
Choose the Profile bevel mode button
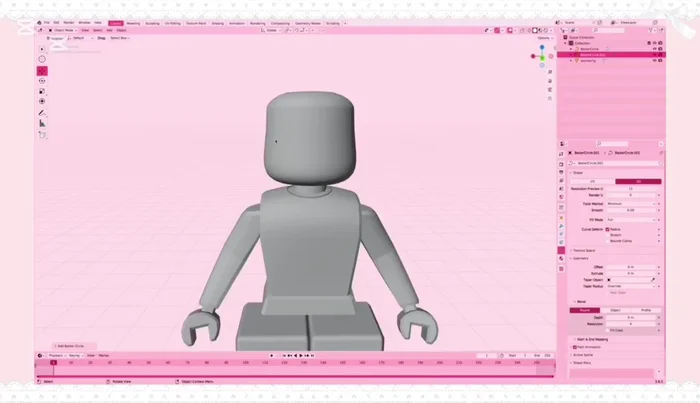click(x=646, y=310)
